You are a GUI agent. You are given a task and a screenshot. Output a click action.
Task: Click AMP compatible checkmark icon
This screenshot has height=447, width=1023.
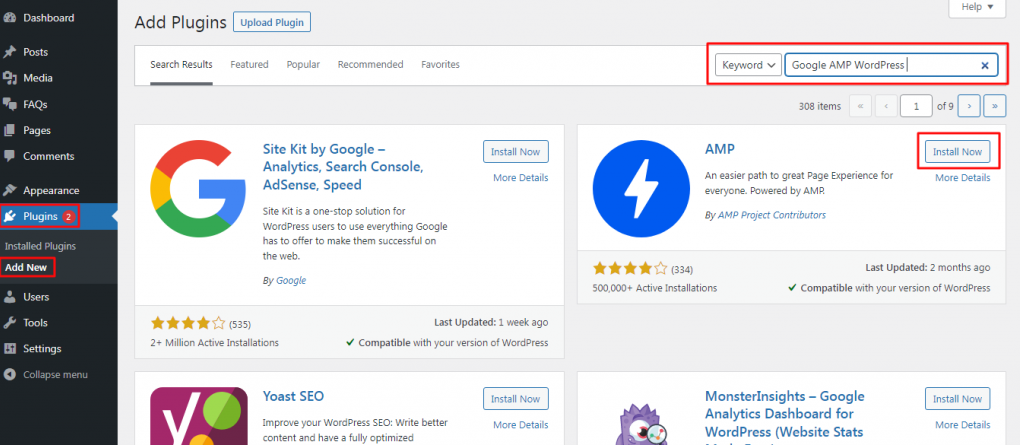[x=792, y=287]
